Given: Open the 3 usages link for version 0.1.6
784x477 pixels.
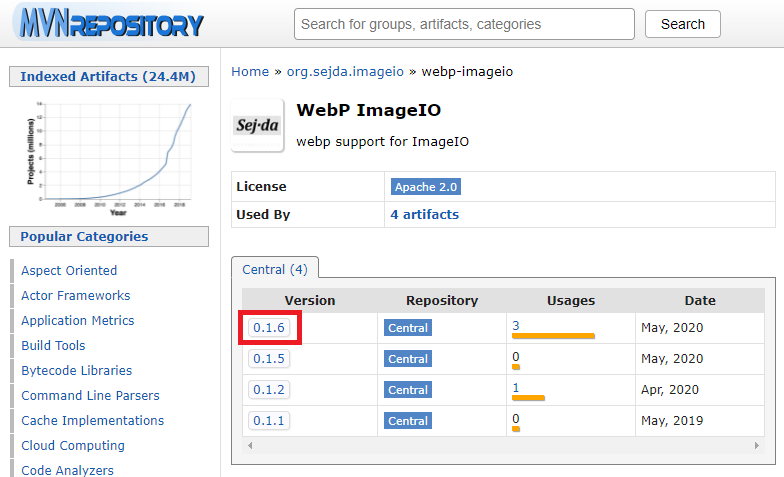Looking at the screenshot, I should coord(516,326).
